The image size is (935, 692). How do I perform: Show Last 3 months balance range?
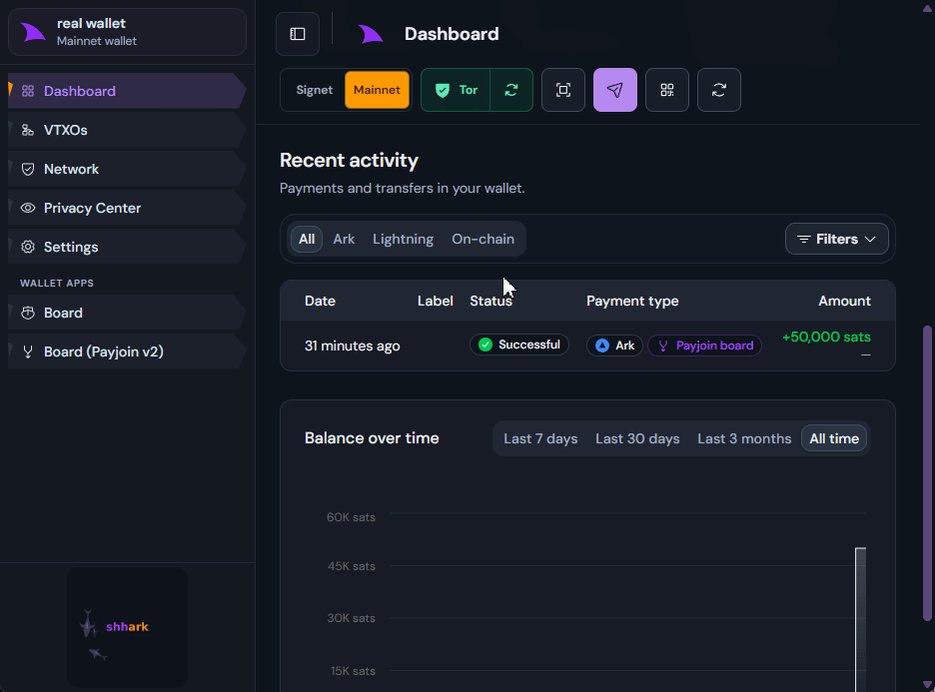(744, 439)
